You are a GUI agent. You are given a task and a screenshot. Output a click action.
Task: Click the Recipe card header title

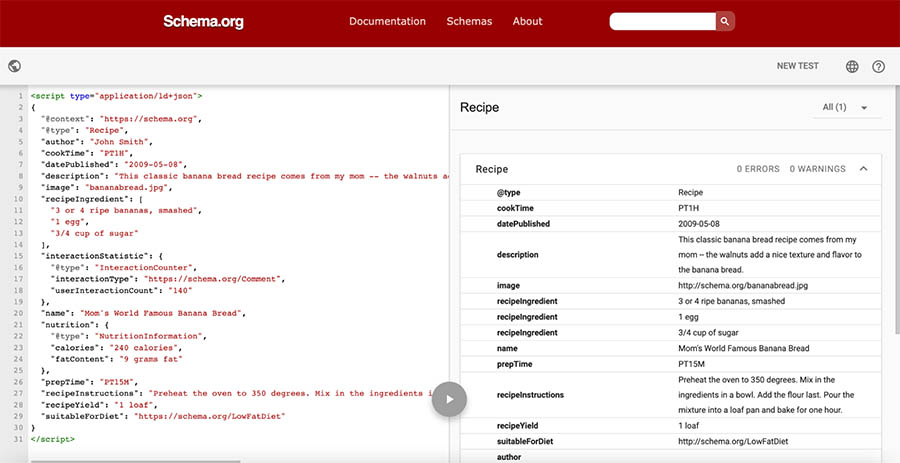[x=491, y=169]
